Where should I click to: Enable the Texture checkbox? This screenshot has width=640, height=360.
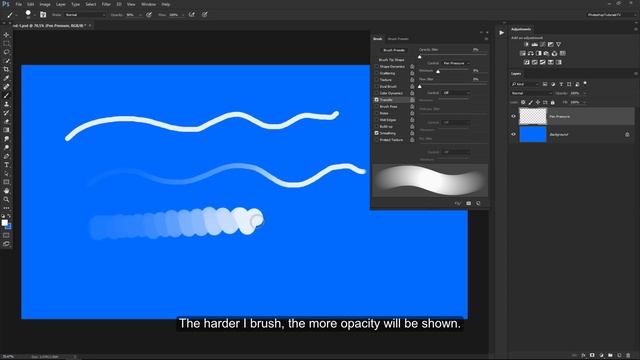(x=376, y=80)
